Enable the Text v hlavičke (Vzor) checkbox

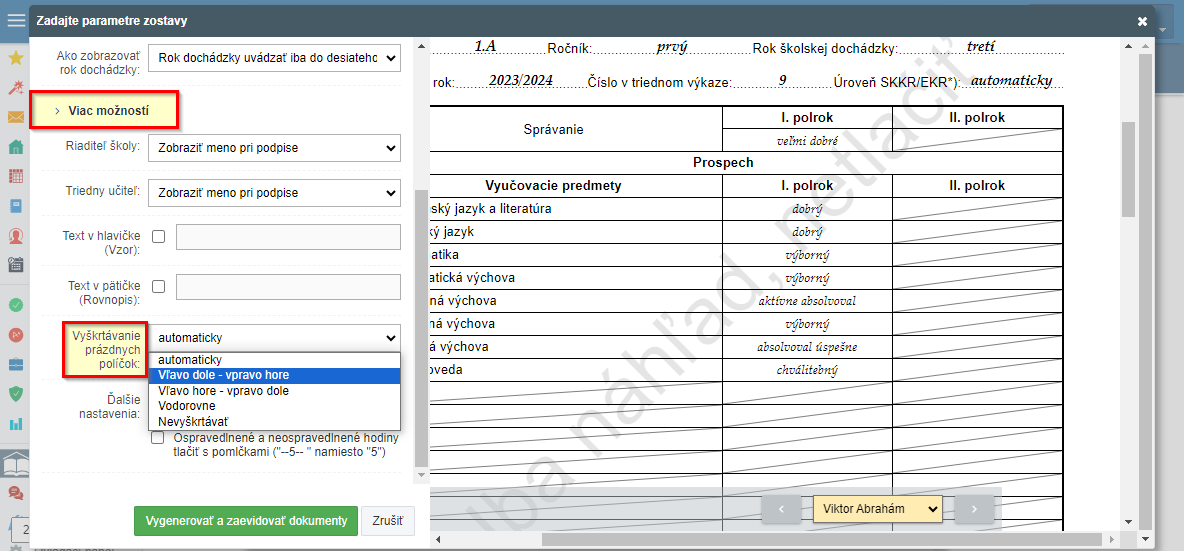tap(158, 236)
